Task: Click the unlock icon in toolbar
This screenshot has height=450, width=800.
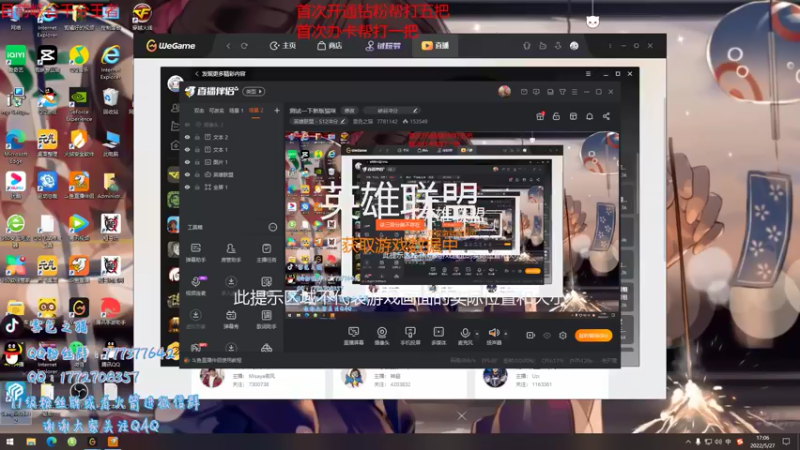Action: [x=556, y=116]
